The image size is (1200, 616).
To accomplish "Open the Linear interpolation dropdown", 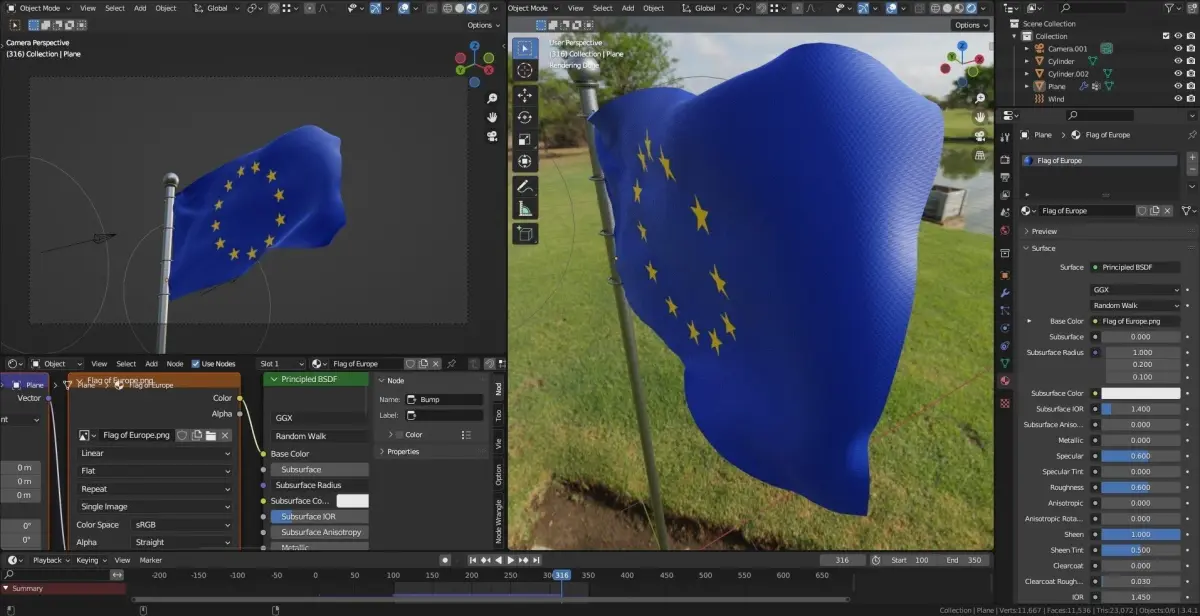I will [155, 453].
